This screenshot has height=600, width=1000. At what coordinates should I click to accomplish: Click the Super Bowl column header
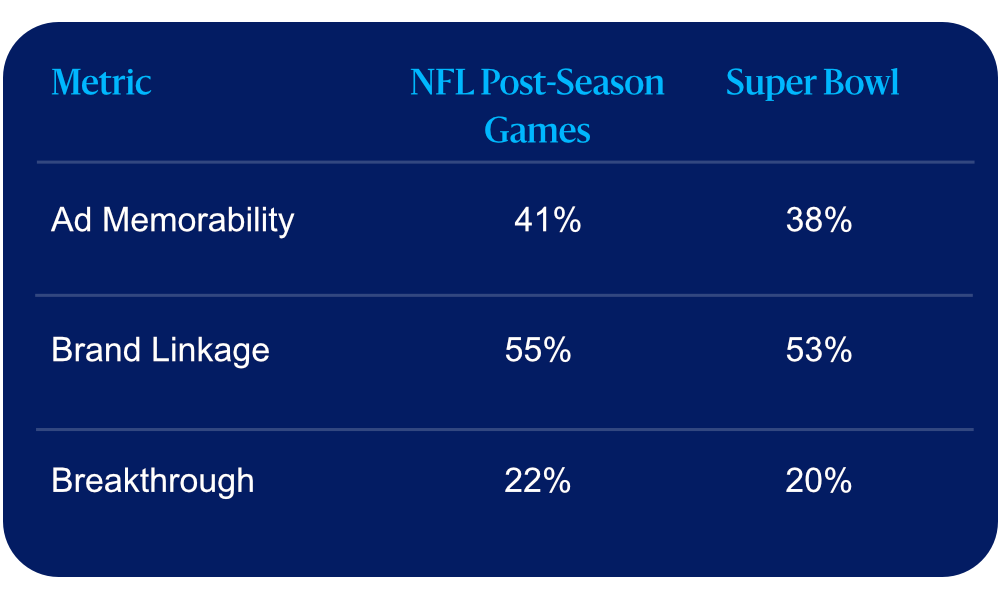pyautogui.click(x=812, y=83)
